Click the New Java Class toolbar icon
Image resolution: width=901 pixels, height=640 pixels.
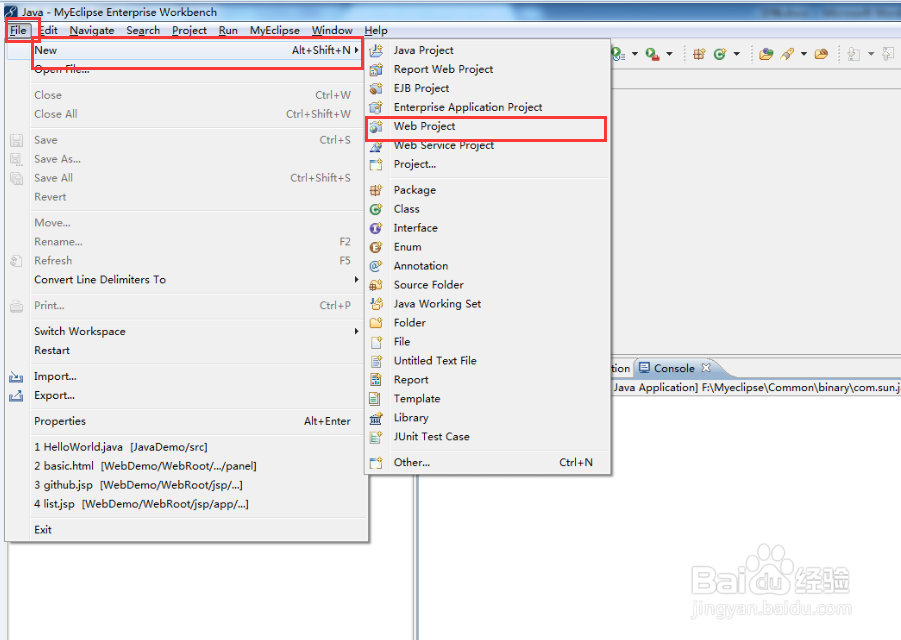(x=719, y=54)
